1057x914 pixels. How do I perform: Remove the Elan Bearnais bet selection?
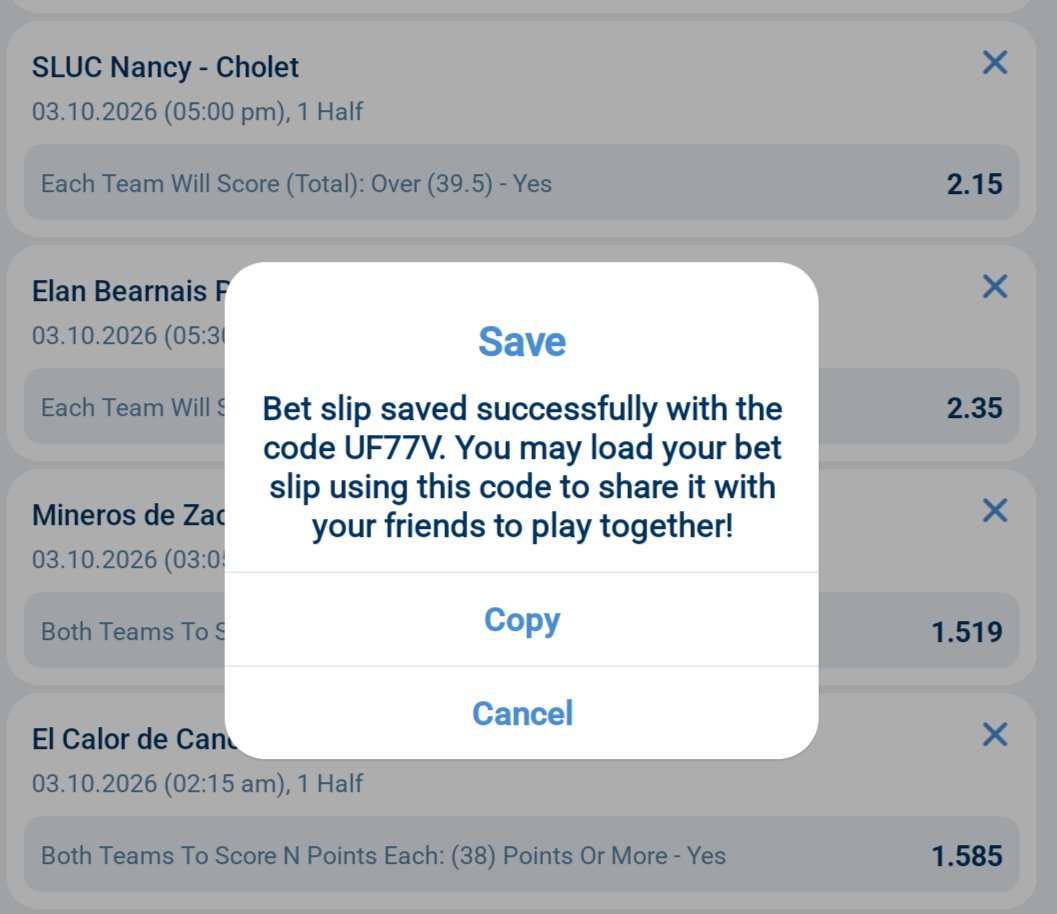point(994,286)
